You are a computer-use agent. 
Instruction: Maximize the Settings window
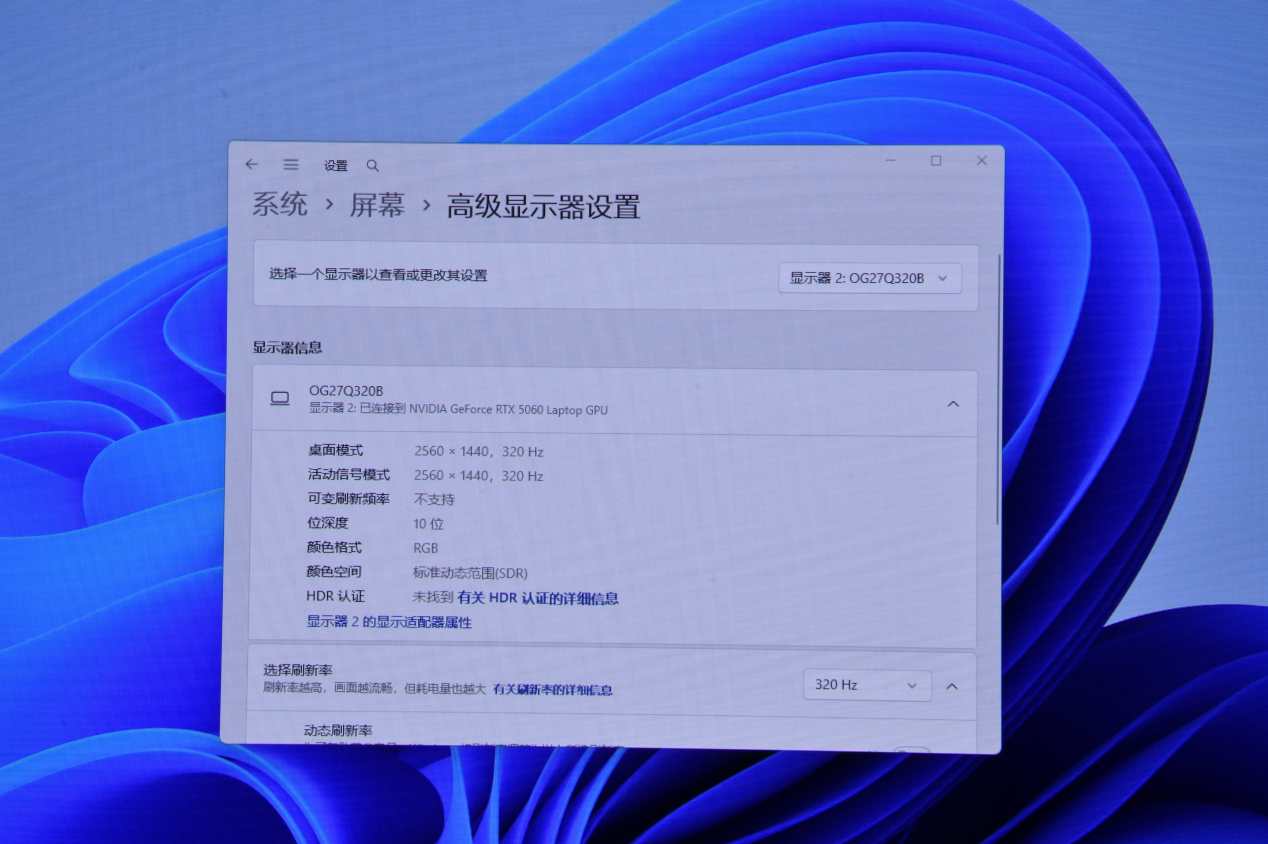(x=936, y=160)
